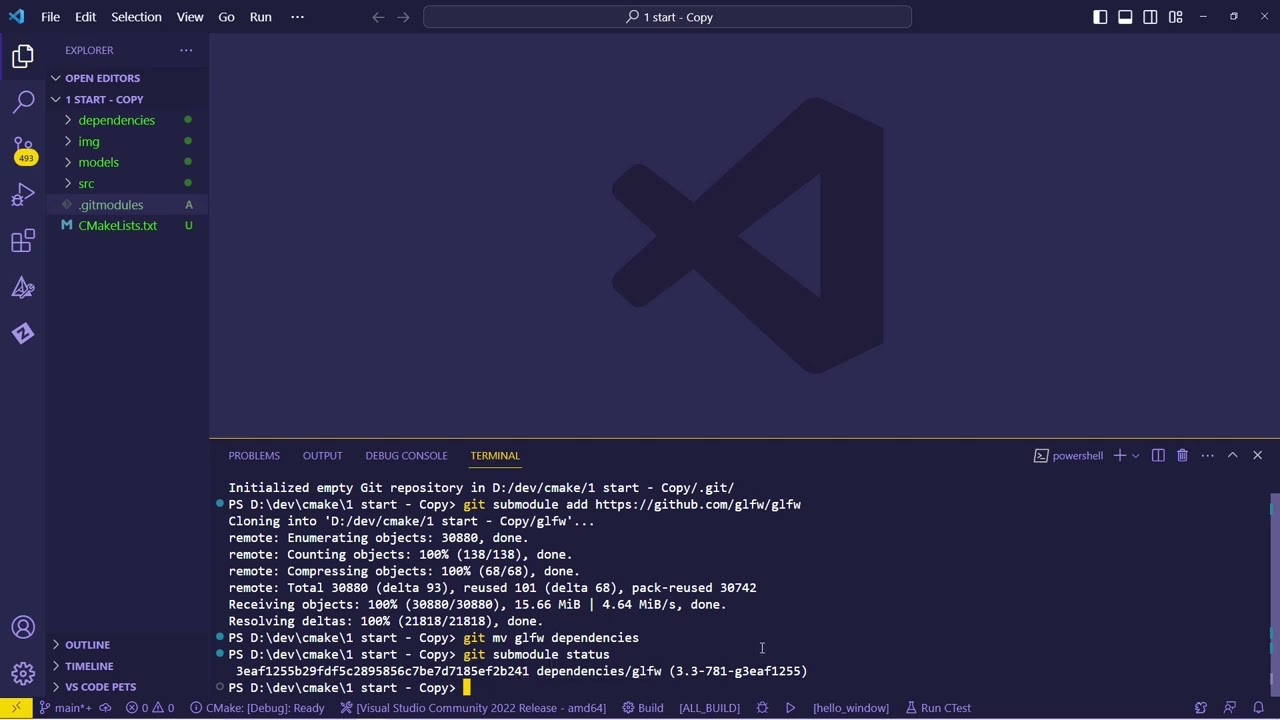Open the launch profile dropdown arrow
Viewport: 1280px width, 720px height.
pos(1135,456)
